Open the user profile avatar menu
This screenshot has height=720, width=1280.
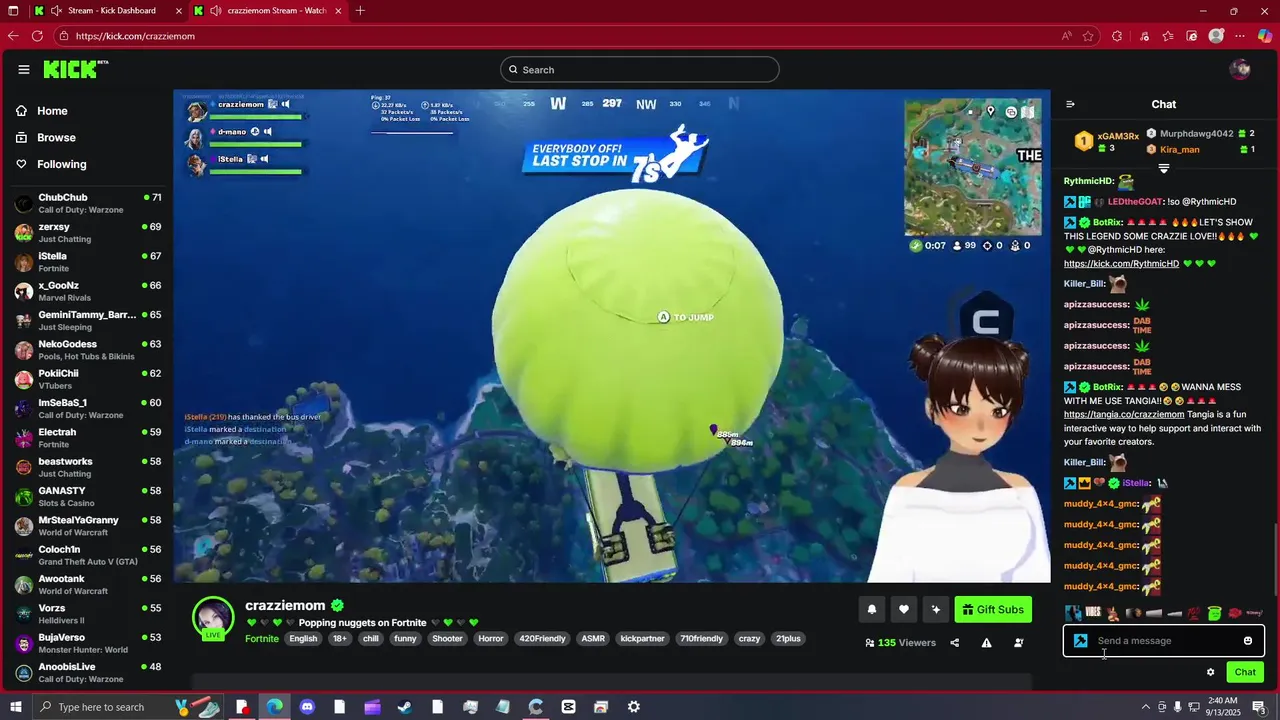1240,69
